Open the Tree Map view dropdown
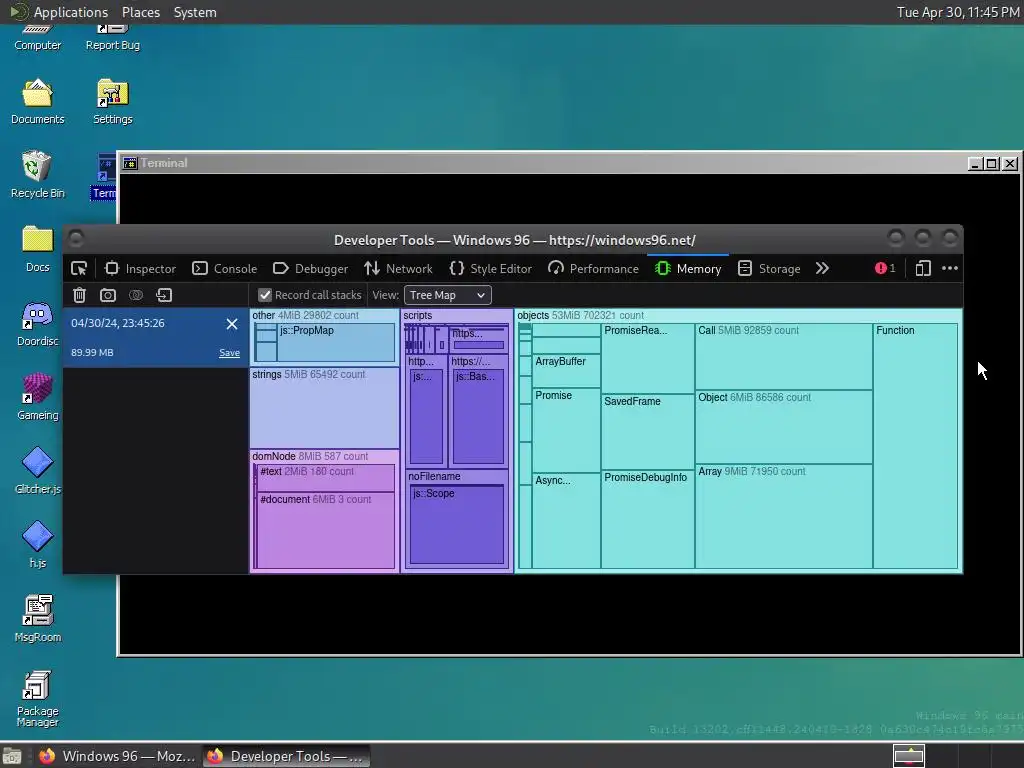1024x768 pixels. 447,295
